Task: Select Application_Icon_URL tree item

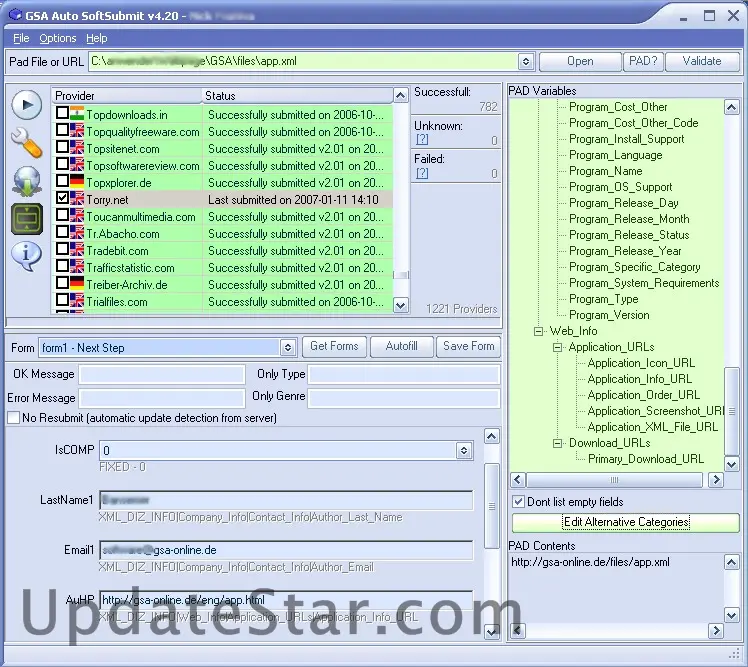Action: click(641, 363)
